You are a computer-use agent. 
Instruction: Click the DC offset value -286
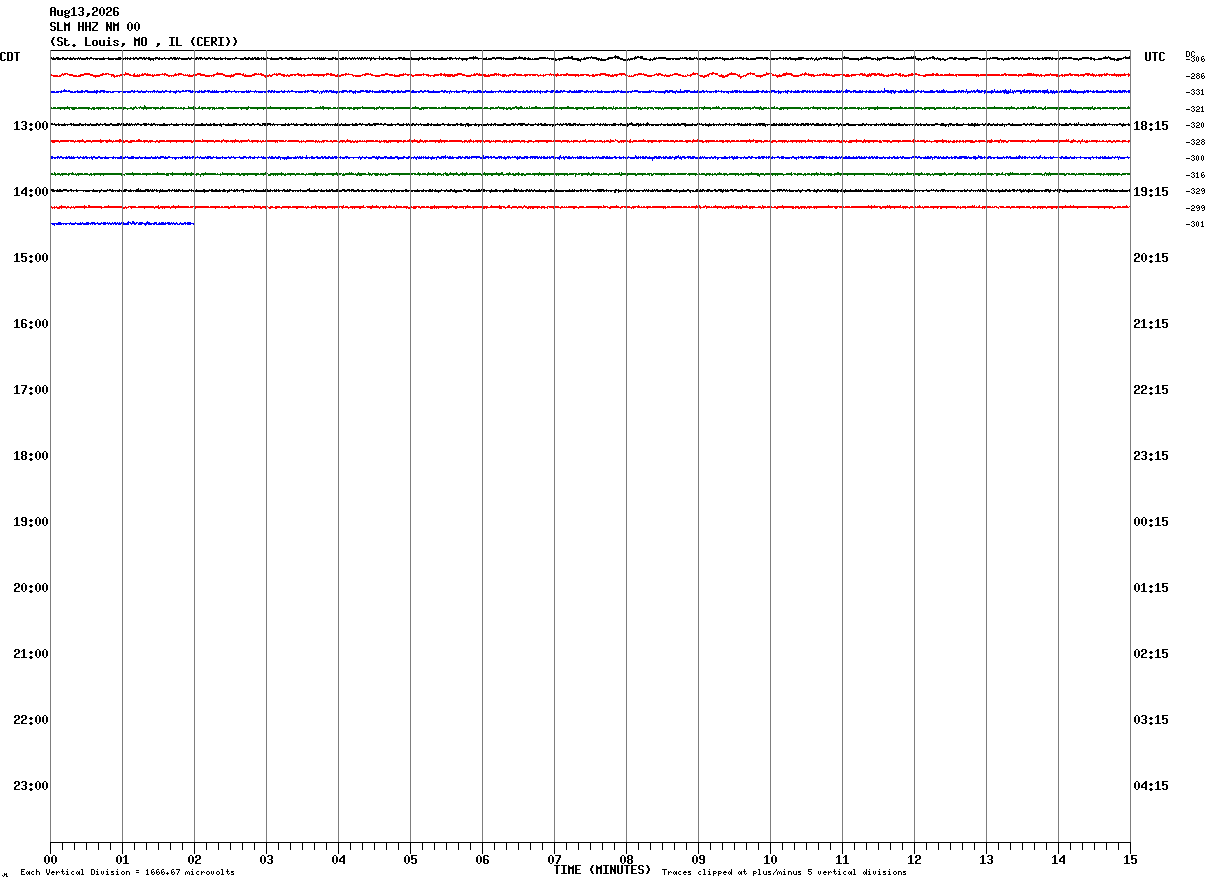1195,76
